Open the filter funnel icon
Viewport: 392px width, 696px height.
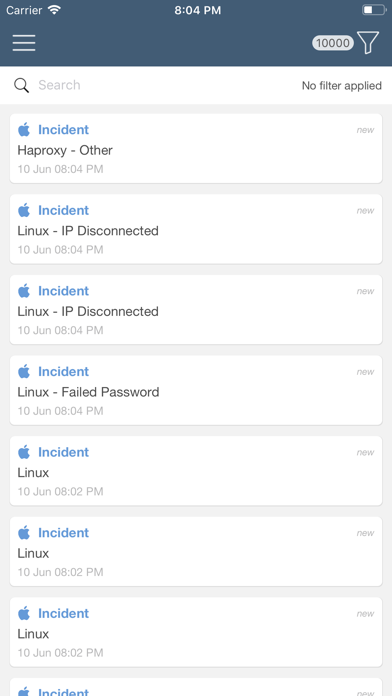pos(368,43)
